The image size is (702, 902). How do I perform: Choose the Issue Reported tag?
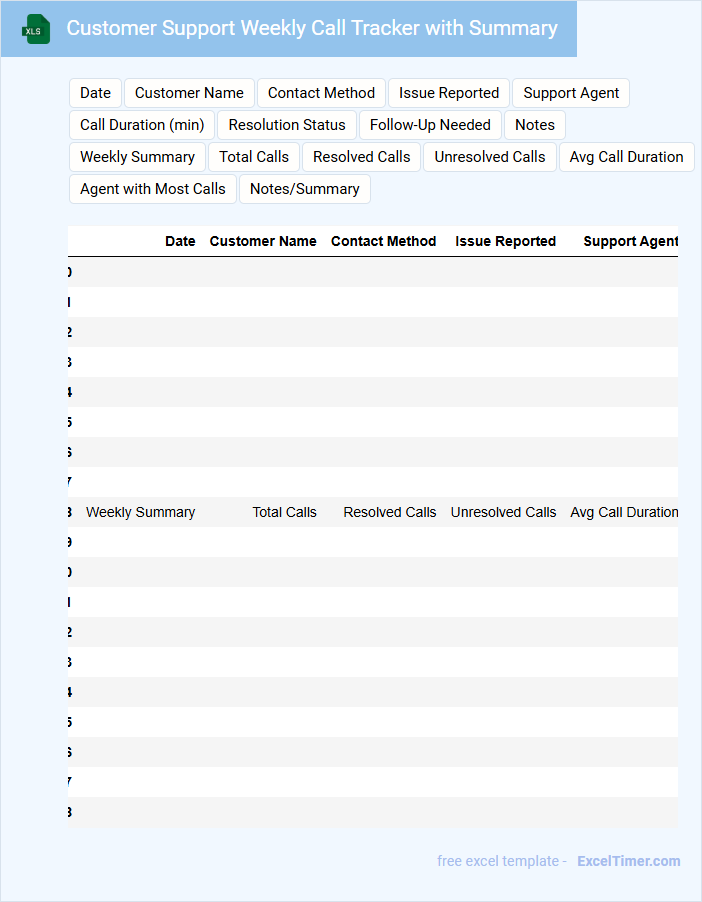(449, 93)
